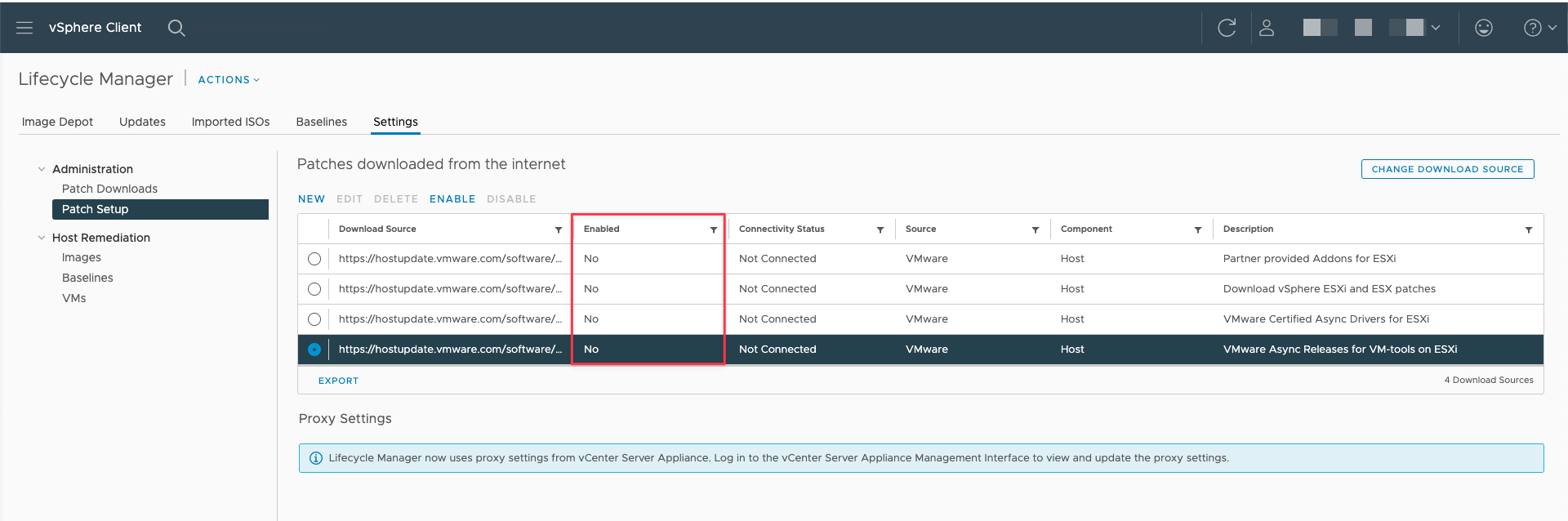
Task: Open the help question mark menu
Action: click(x=1540, y=28)
